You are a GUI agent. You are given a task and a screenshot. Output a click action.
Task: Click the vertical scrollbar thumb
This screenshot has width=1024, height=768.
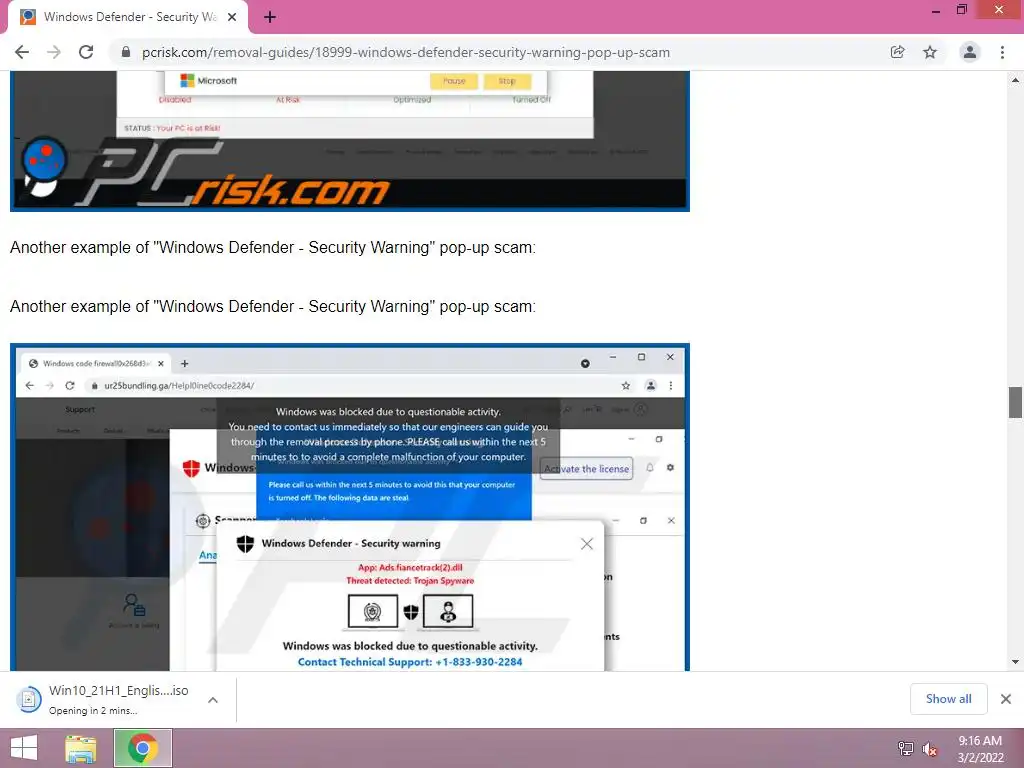[1015, 402]
